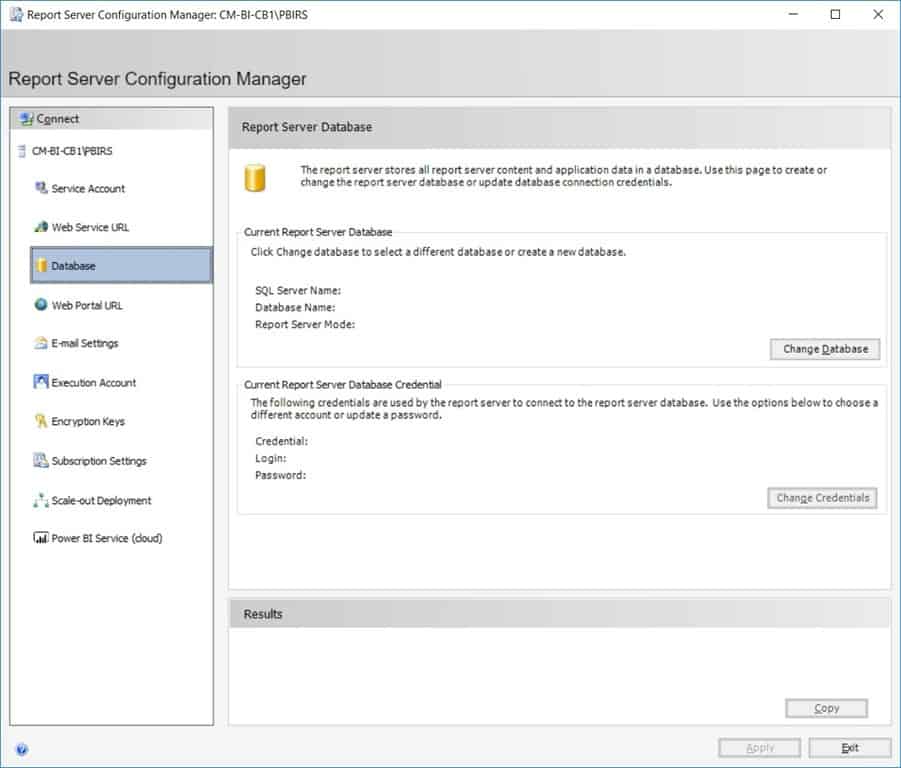Click the Database Name label
Screen dimensions: 901x768
point(295,307)
